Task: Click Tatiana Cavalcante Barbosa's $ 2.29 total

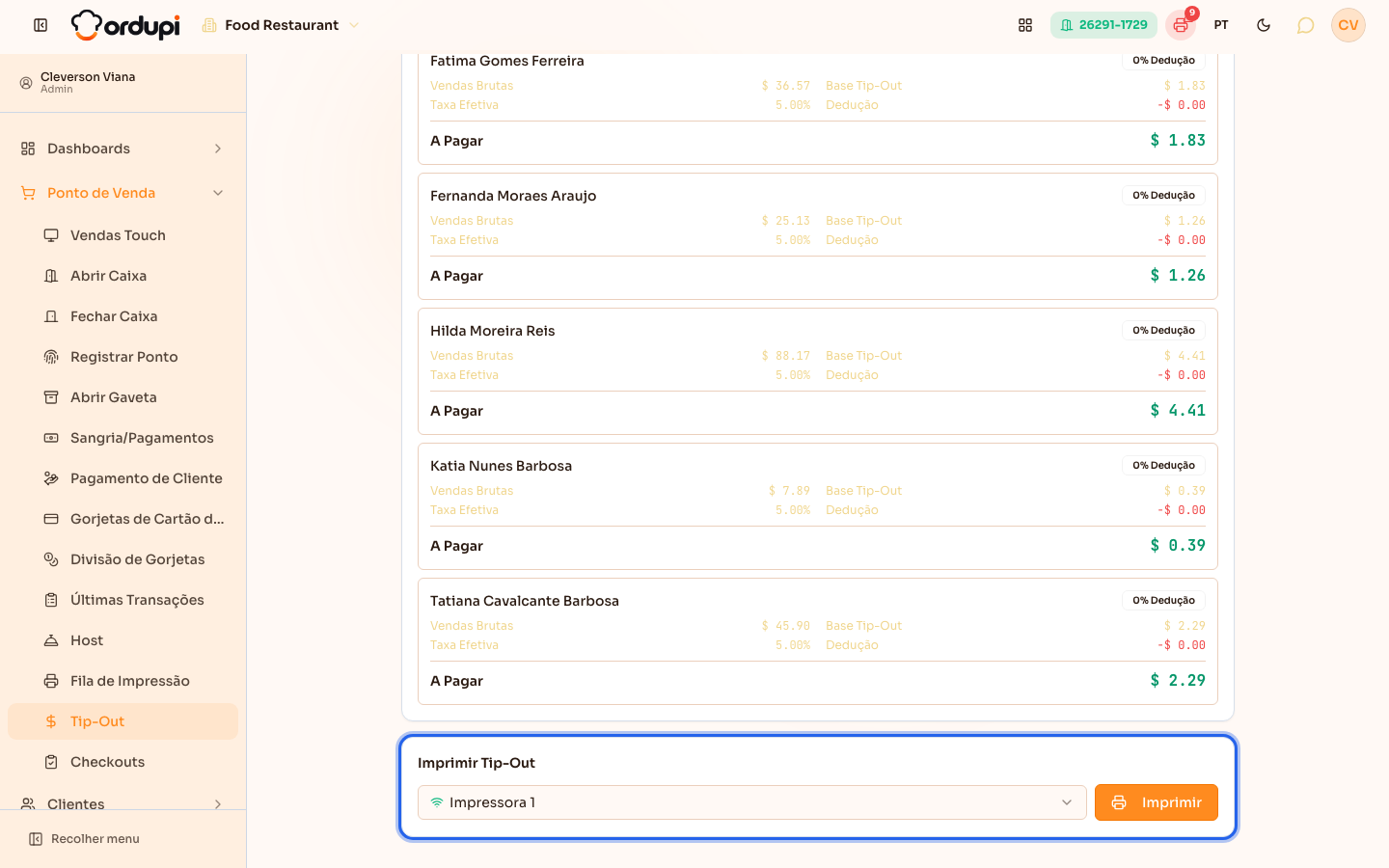Action: (x=1178, y=681)
